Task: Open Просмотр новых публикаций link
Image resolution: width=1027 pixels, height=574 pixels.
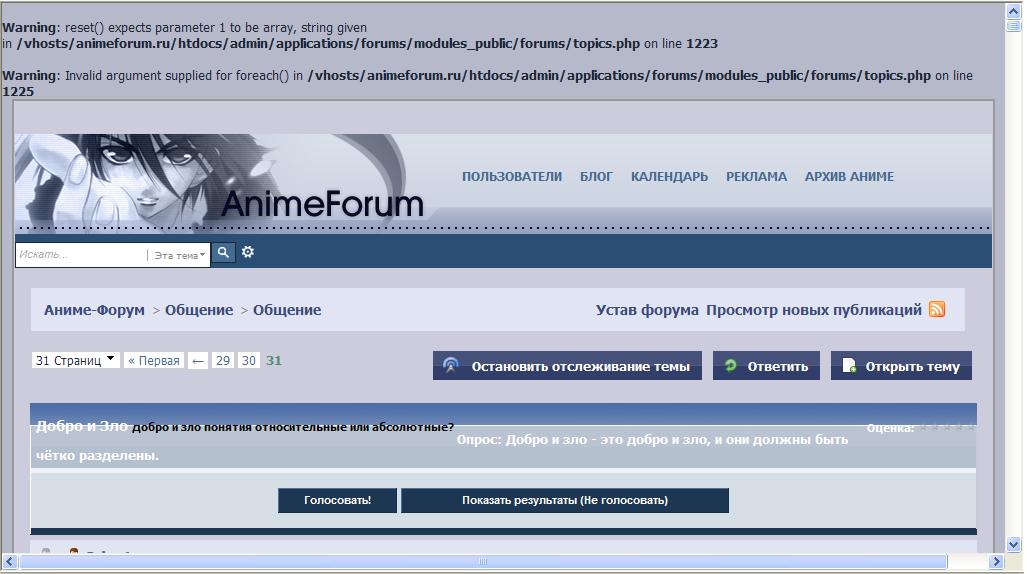Action: pyautogui.click(x=813, y=310)
